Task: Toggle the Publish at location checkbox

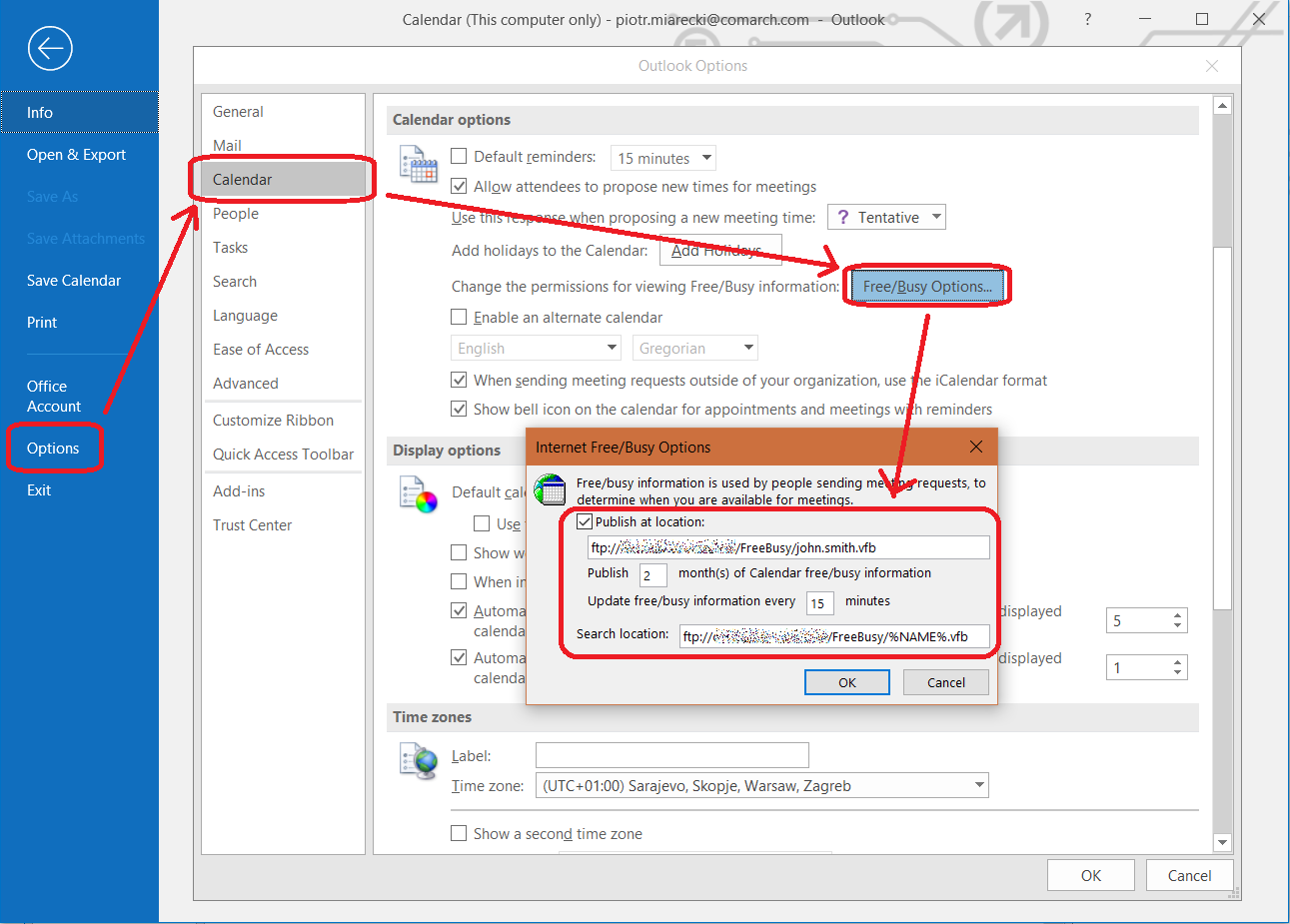Action: [585, 521]
